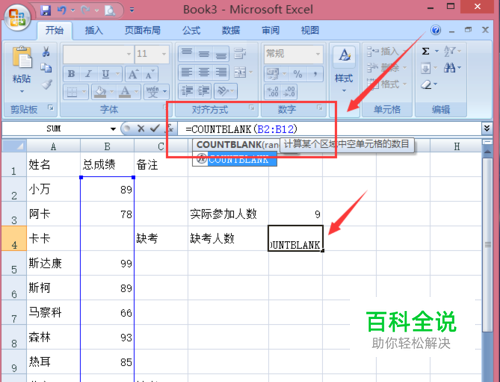Center text horizontally

(204, 72)
